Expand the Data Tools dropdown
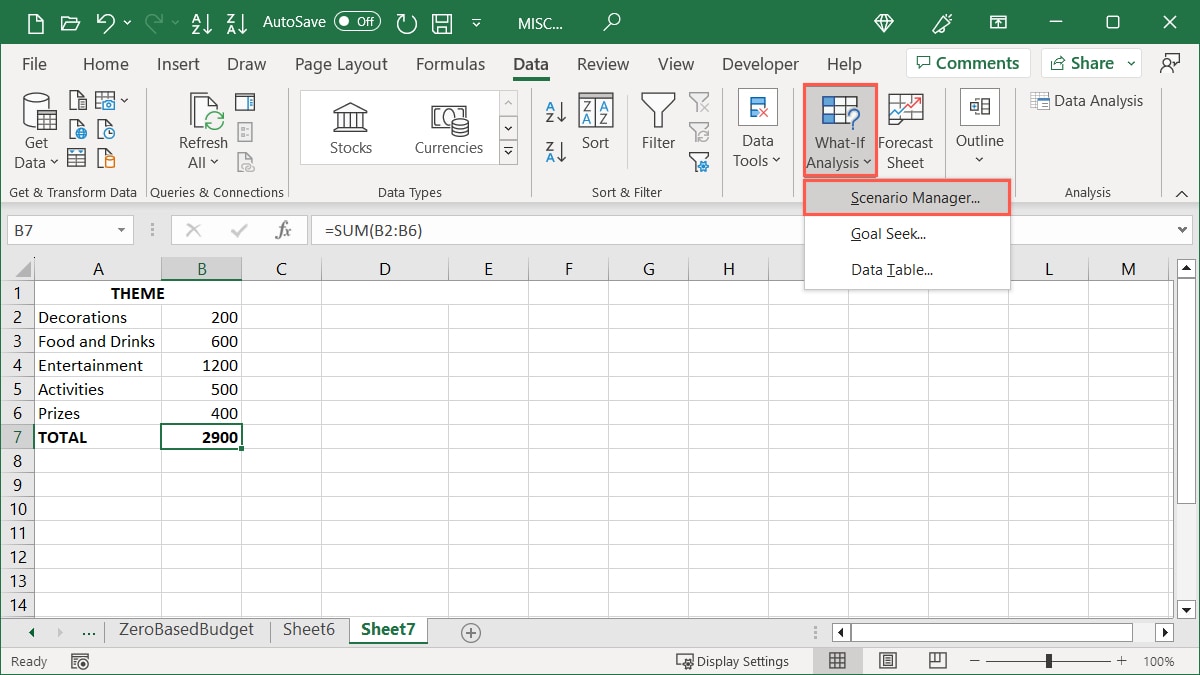 point(757,130)
